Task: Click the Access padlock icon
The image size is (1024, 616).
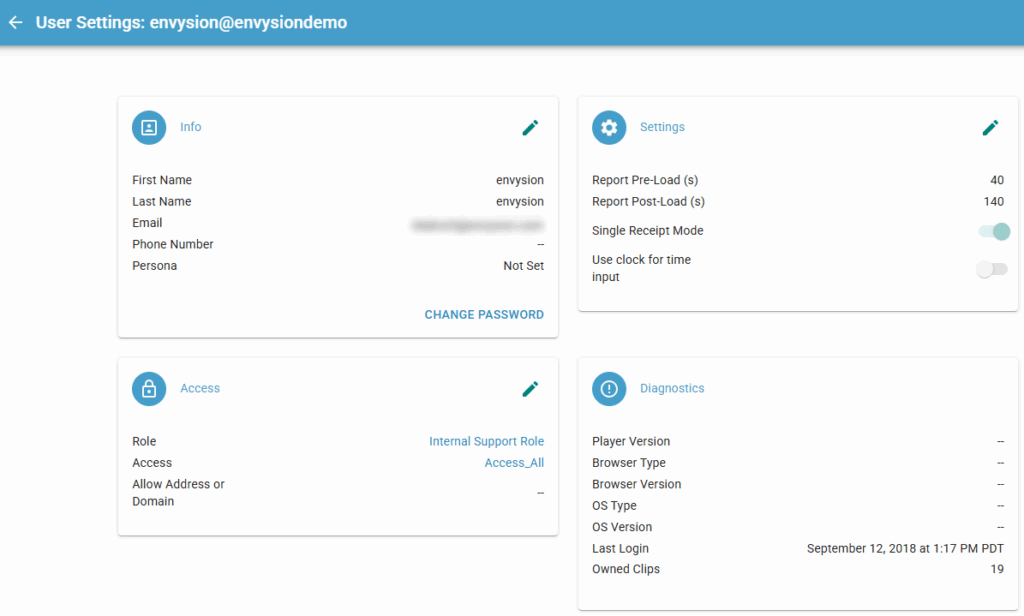Action: [x=149, y=388]
